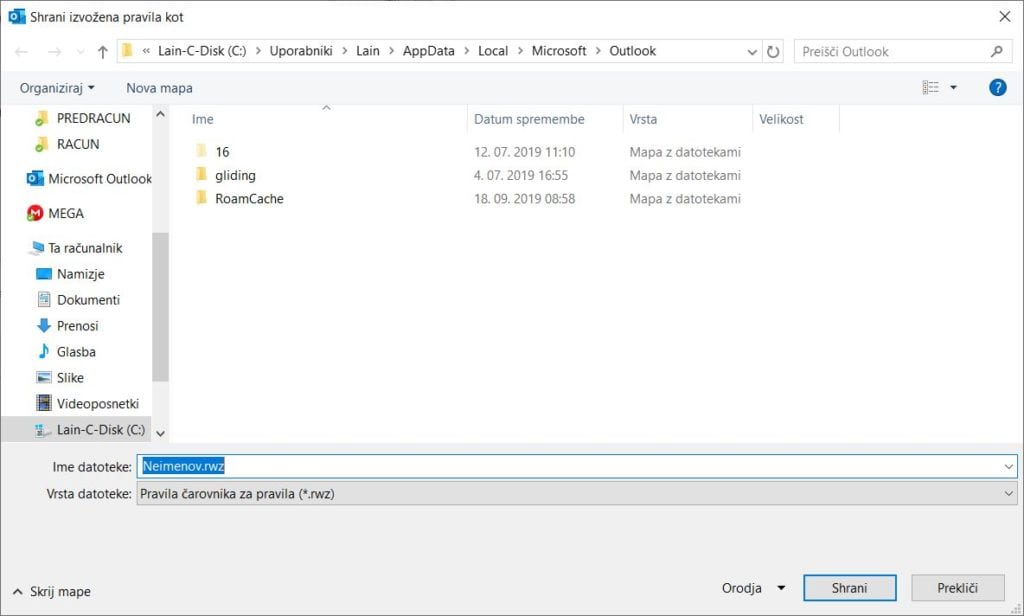Click the Slike pictures icon
Viewport: 1024px width, 616px height.
44,378
